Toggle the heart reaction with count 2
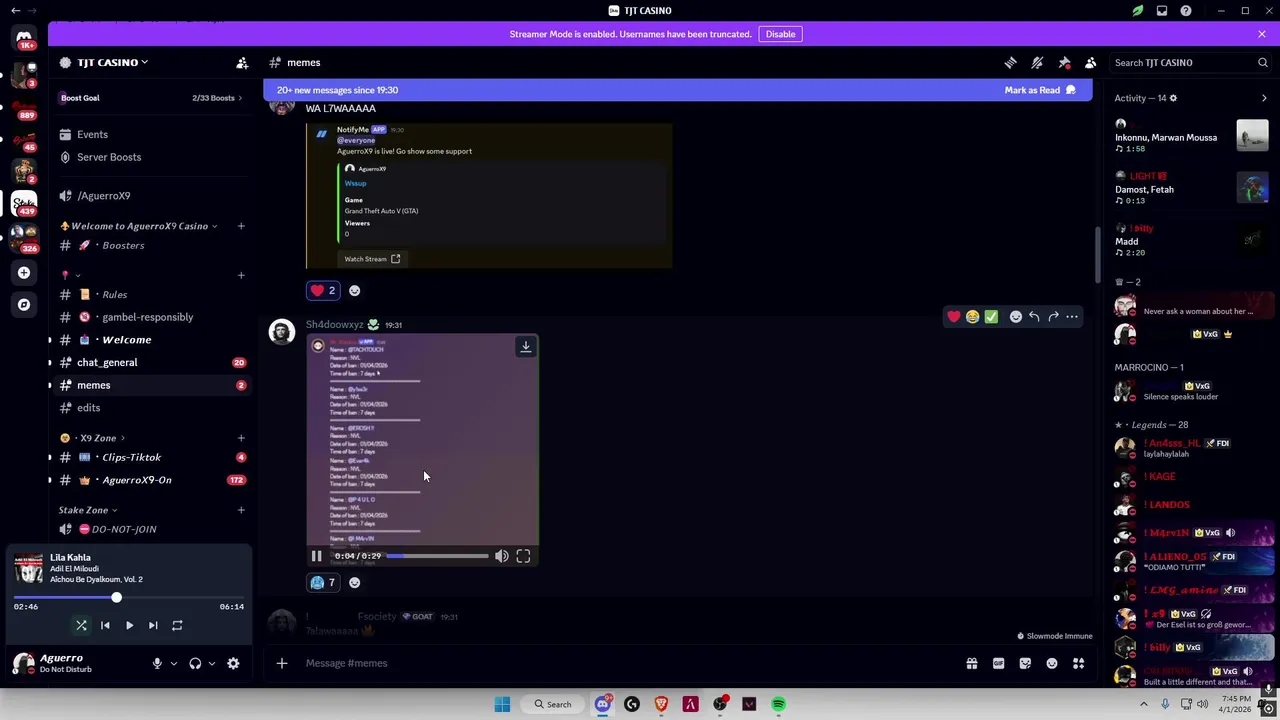 point(323,291)
